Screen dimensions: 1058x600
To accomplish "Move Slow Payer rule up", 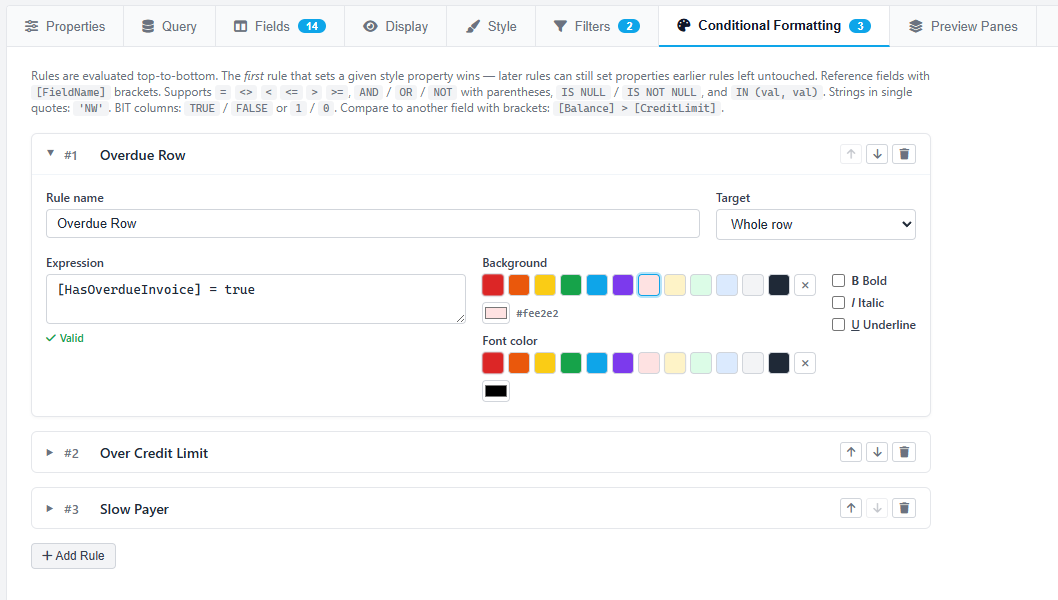I will [851, 508].
